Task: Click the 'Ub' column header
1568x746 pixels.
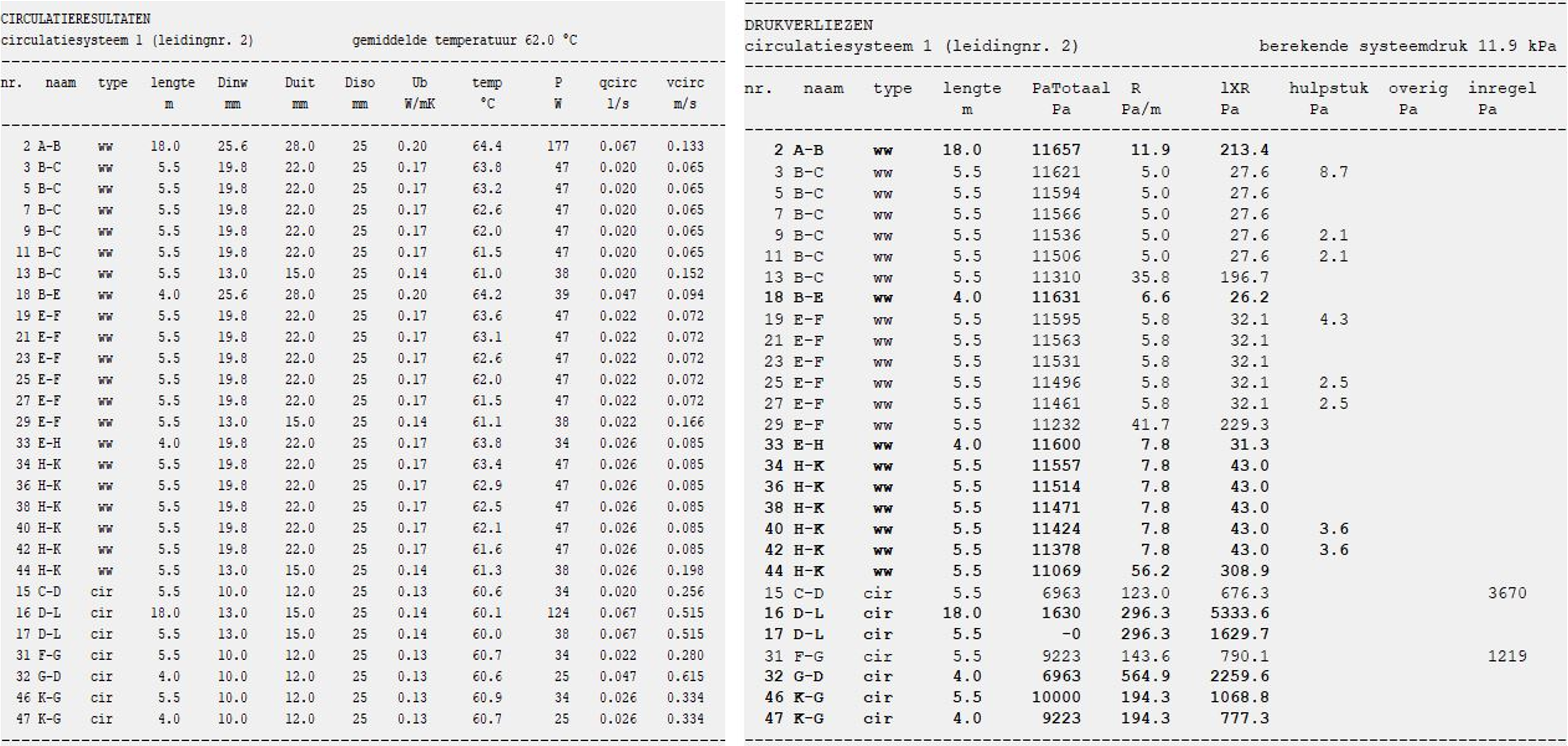Action: point(419,83)
